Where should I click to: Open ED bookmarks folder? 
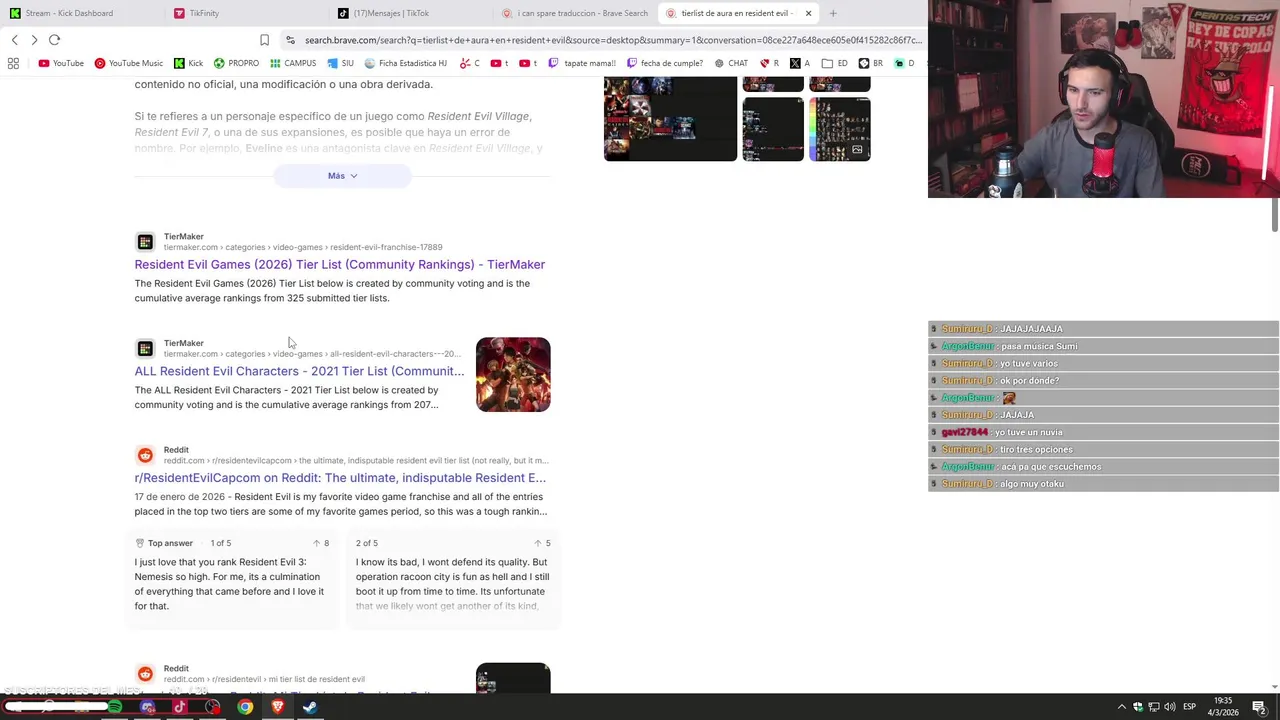(x=835, y=63)
